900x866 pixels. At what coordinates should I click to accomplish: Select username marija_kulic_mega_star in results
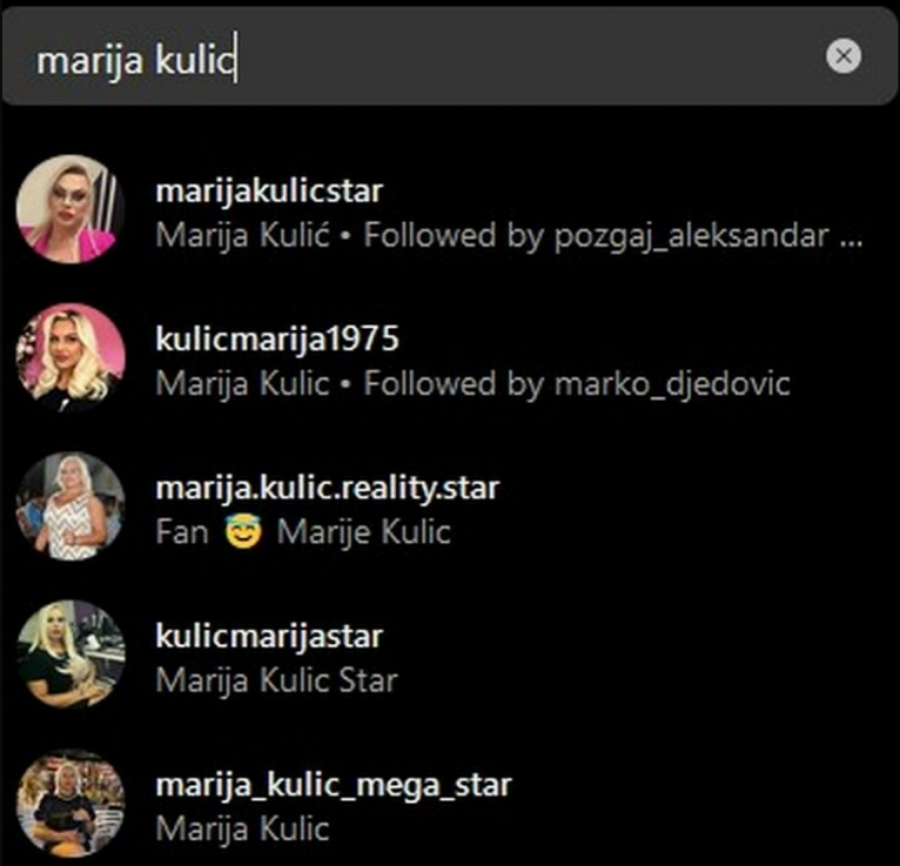coord(333,786)
